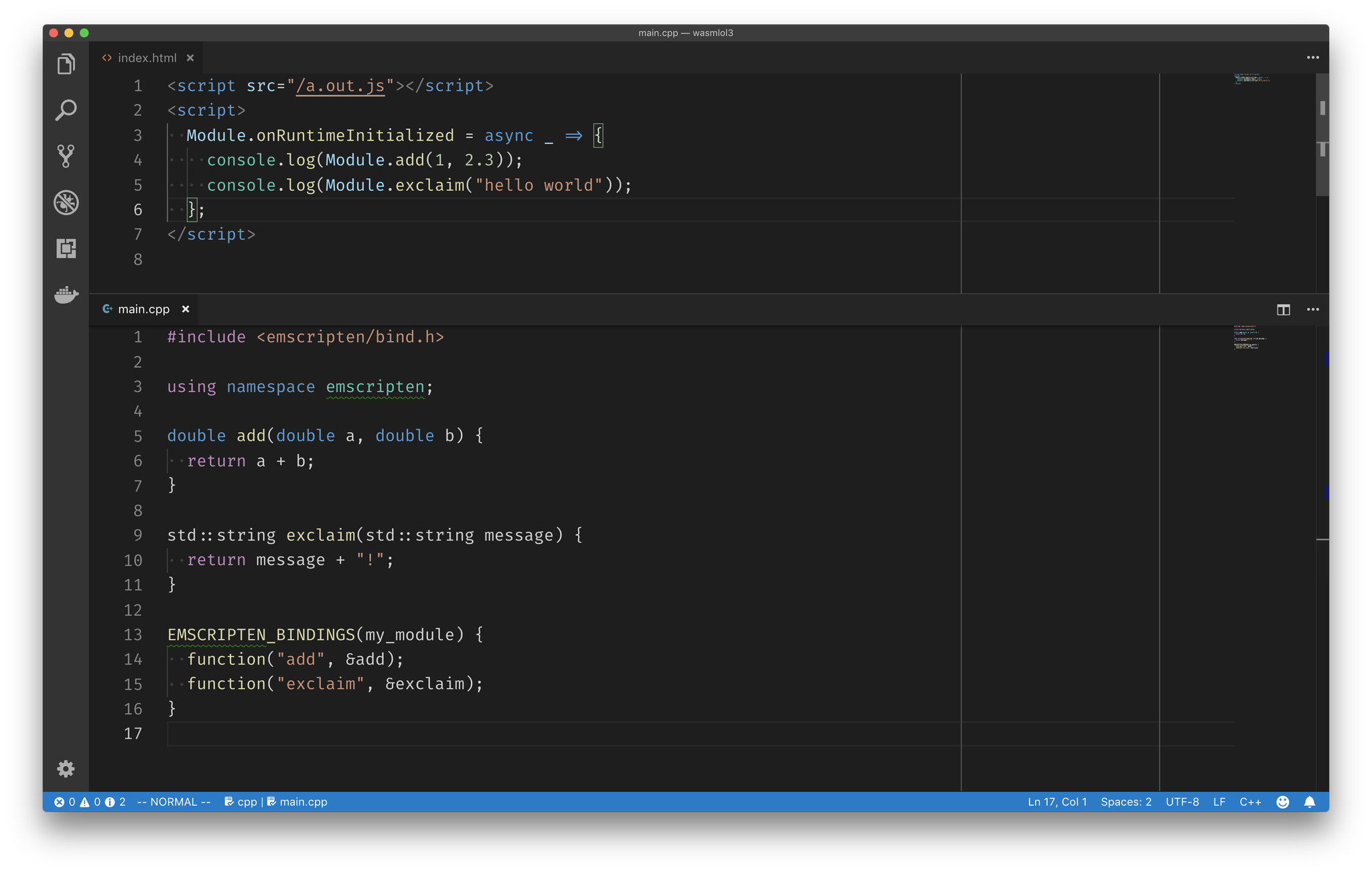This screenshot has height=873, width=1372.
Task: Click onRuntimeInitialized in index.html
Action: point(355,135)
